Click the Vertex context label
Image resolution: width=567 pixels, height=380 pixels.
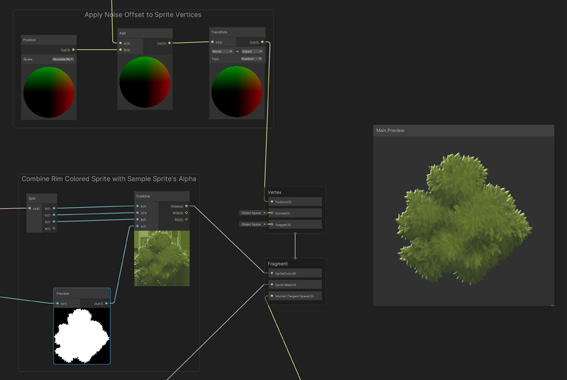(274, 192)
